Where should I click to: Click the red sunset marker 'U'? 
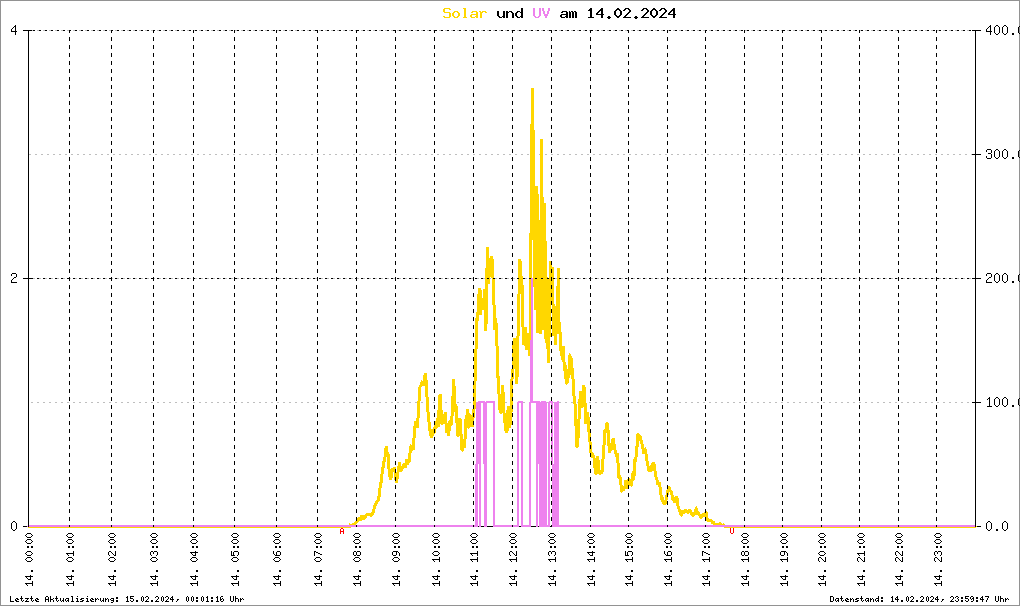click(731, 531)
